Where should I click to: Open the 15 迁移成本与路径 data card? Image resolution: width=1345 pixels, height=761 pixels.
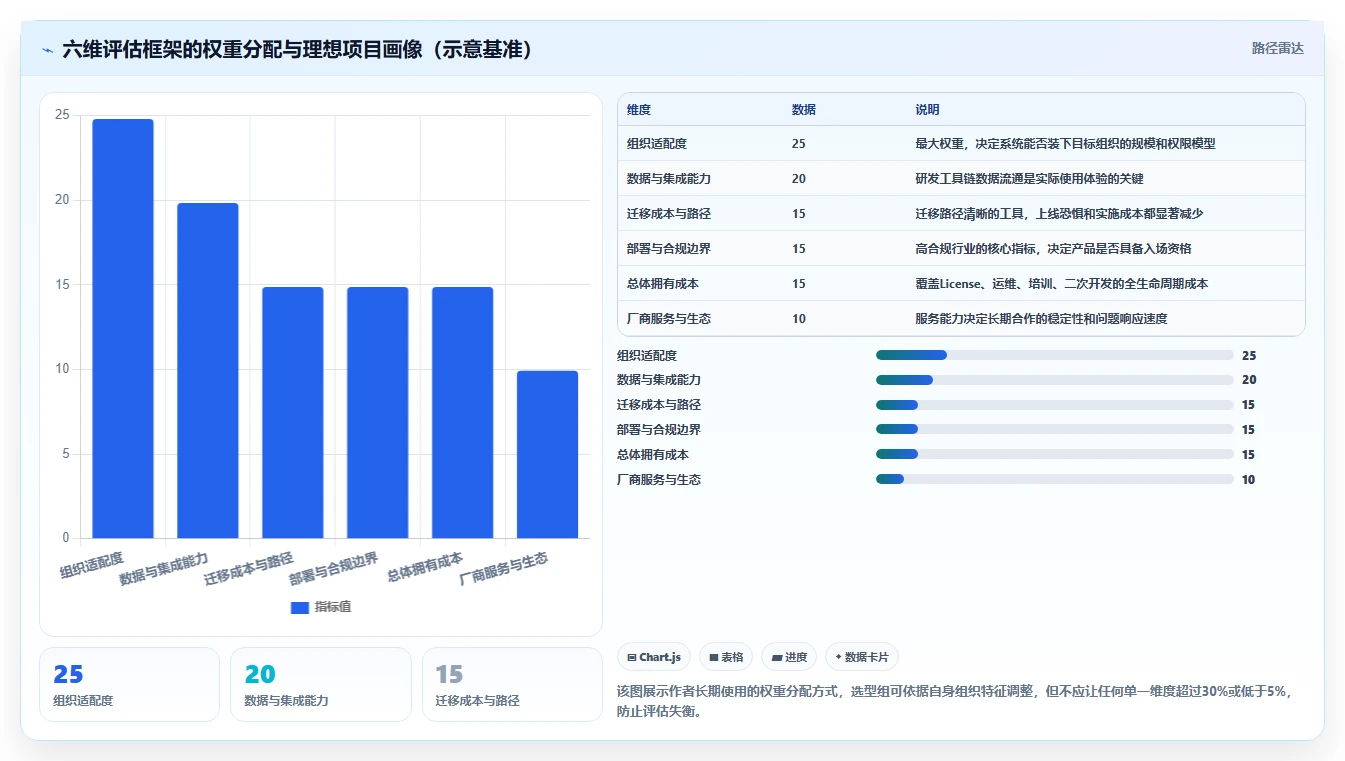tap(512, 684)
